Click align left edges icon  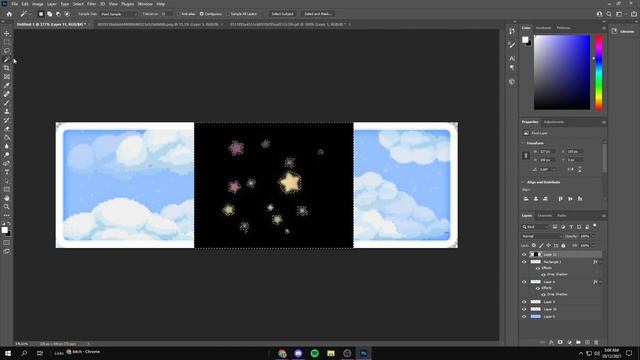pyautogui.click(x=526, y=199)
